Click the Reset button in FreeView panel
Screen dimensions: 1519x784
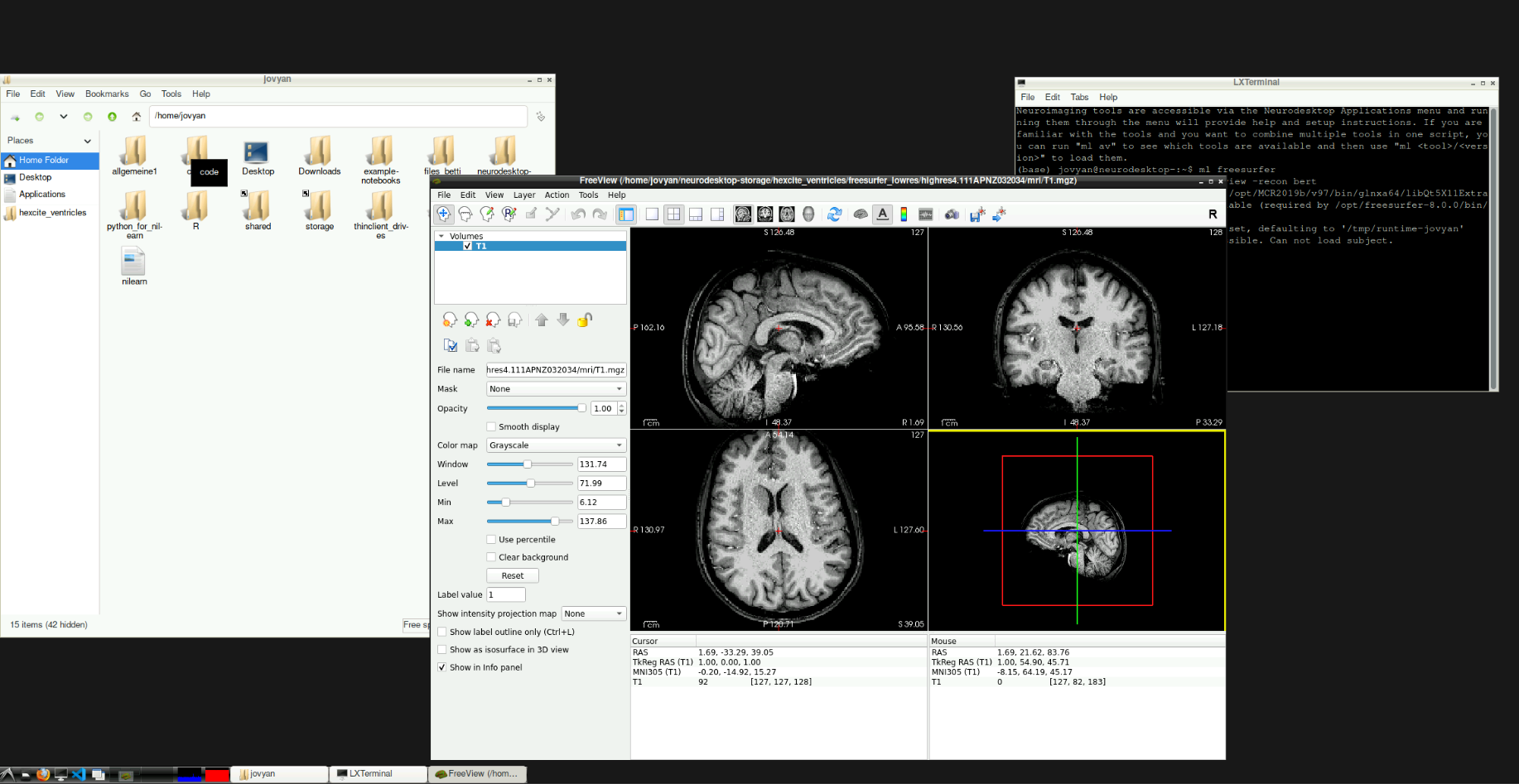pos(513,575)
